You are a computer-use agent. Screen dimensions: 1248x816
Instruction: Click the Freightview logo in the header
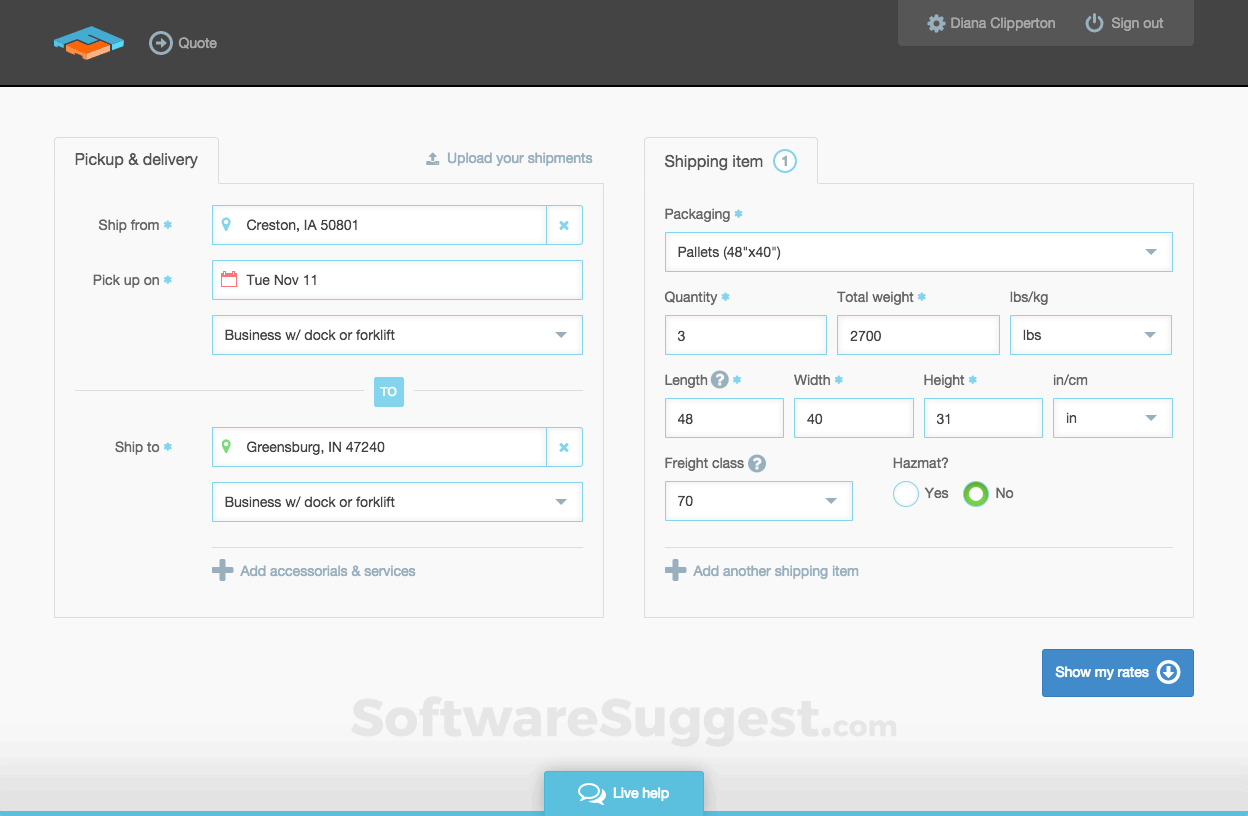click(x=88, y=42)
